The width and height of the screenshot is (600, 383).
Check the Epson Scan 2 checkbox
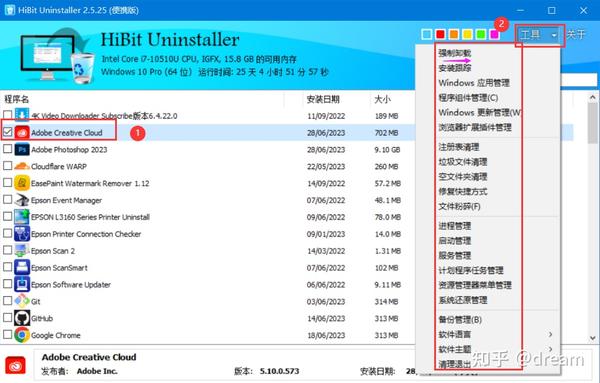(x=7, y=250)
